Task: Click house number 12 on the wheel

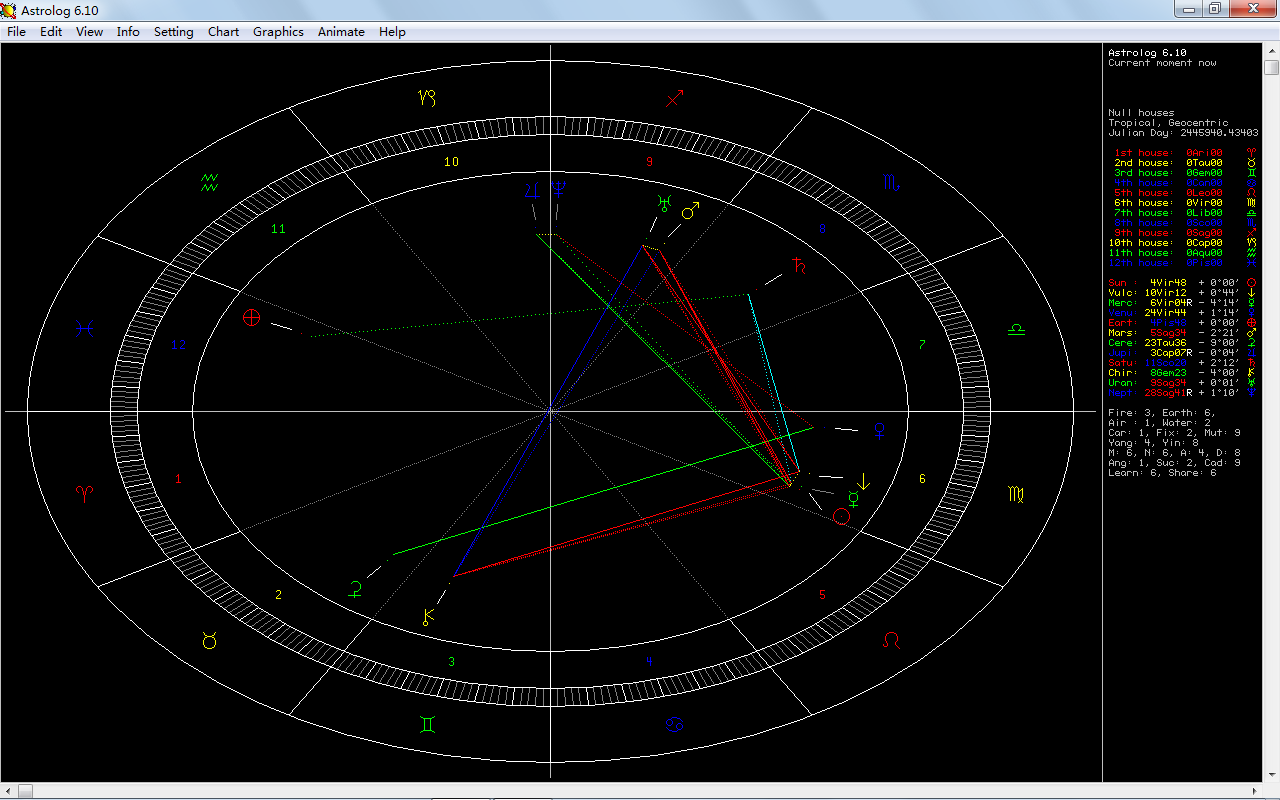Action: (x=178, y=345)
